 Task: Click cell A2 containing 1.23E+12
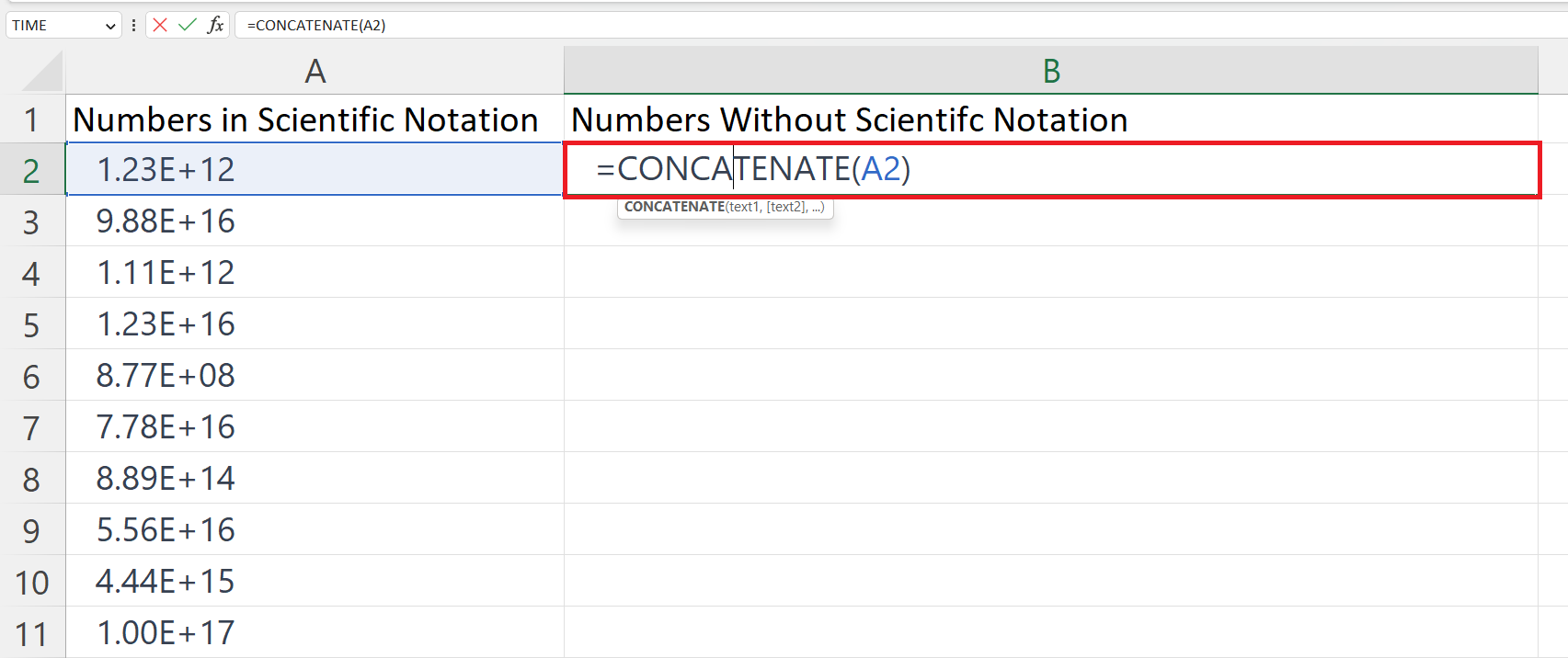tap(315, 170)
